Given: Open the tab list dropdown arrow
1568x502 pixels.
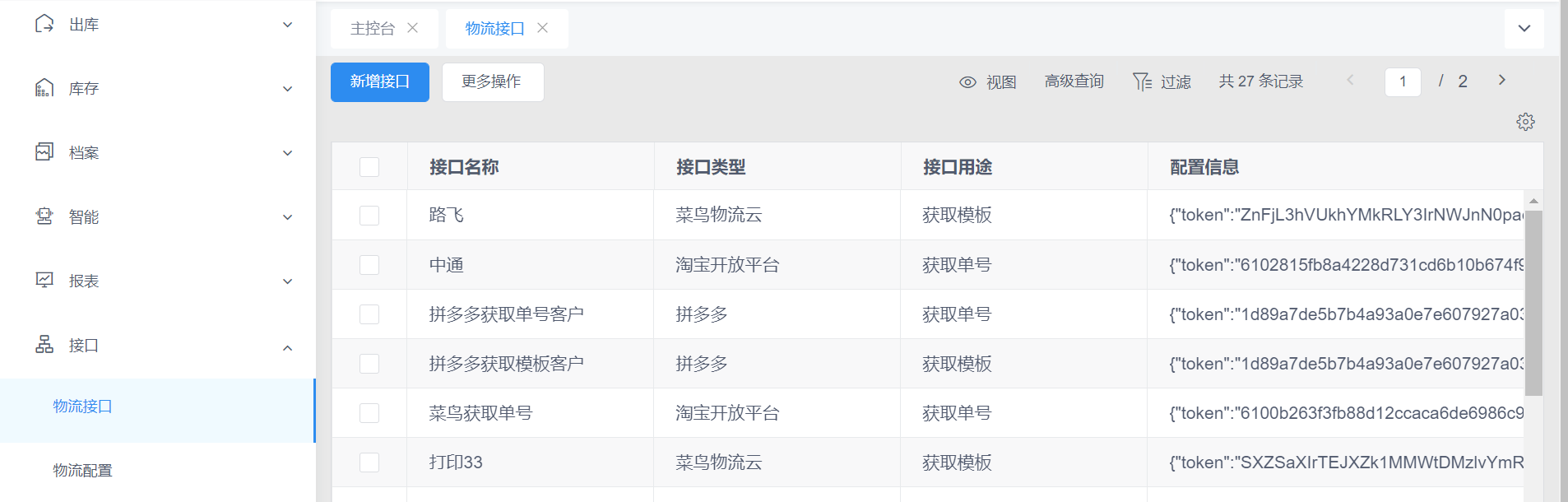Looking at the screenshot, I should (1524, 29).
